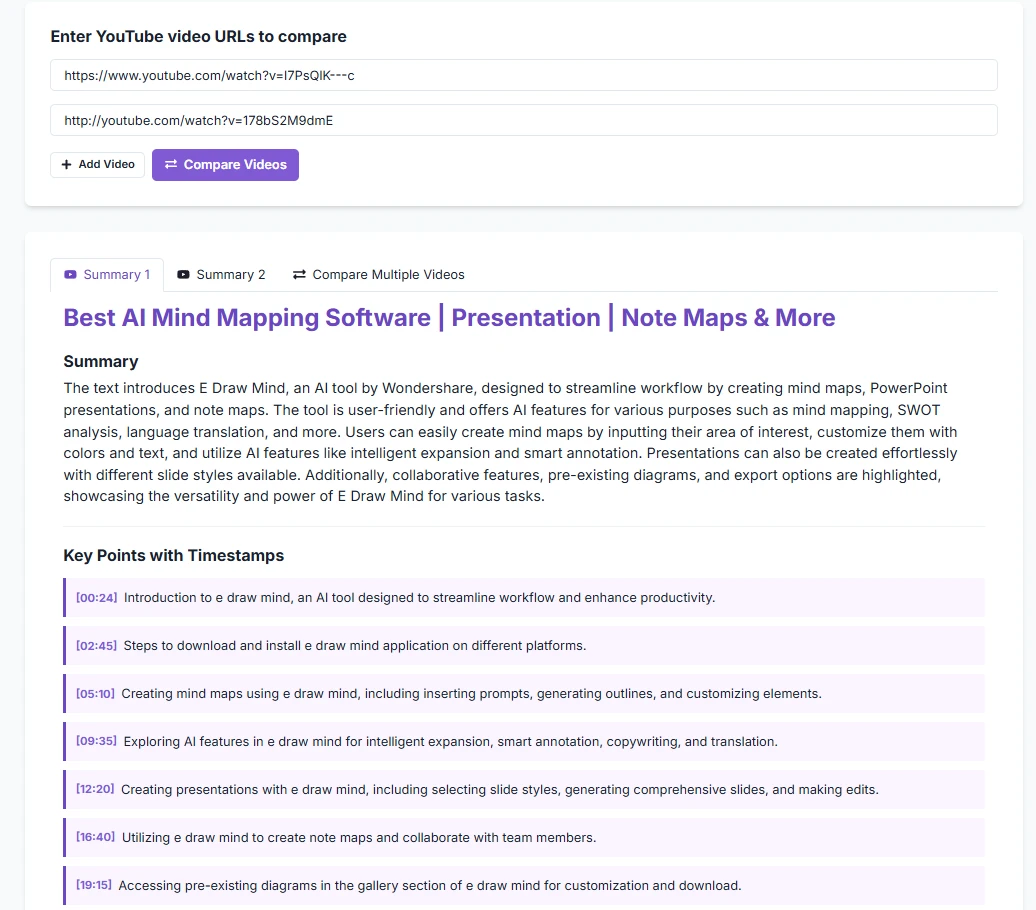Viewport: 1036px width, 910px height.
Task: Click the Add Video button
Action: pyautogui.click(x=98, y=165)
